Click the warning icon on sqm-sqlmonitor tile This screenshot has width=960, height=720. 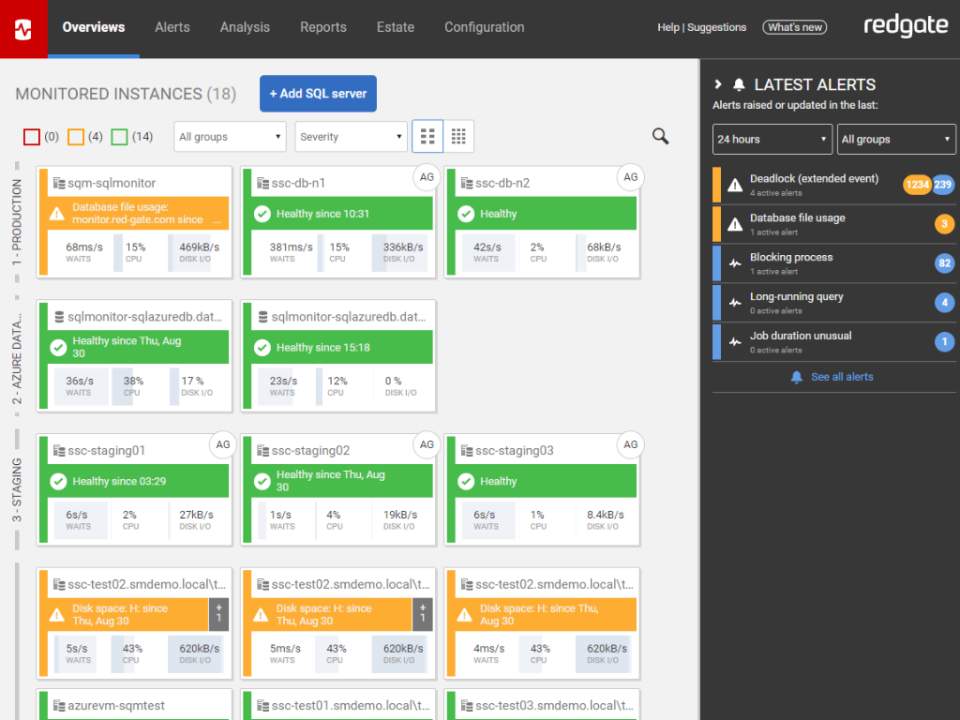point(58,213)
